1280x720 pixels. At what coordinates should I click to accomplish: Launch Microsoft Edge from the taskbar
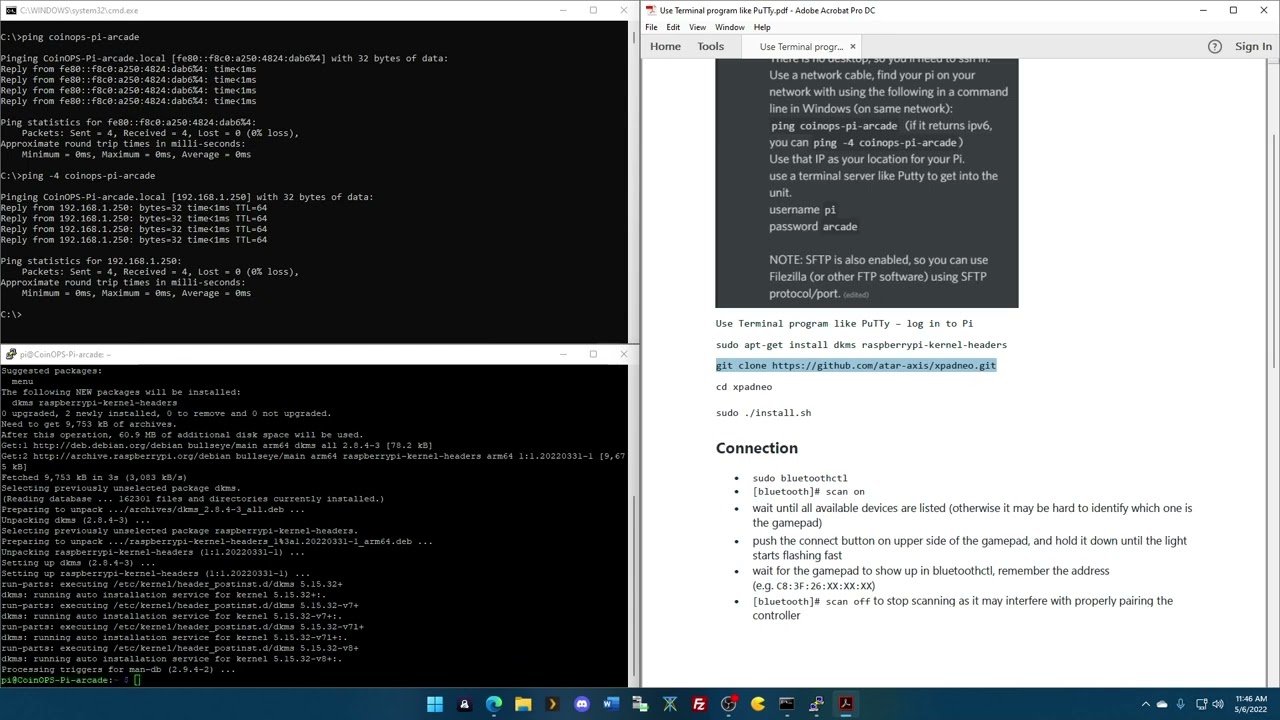(x=494, y=704)
